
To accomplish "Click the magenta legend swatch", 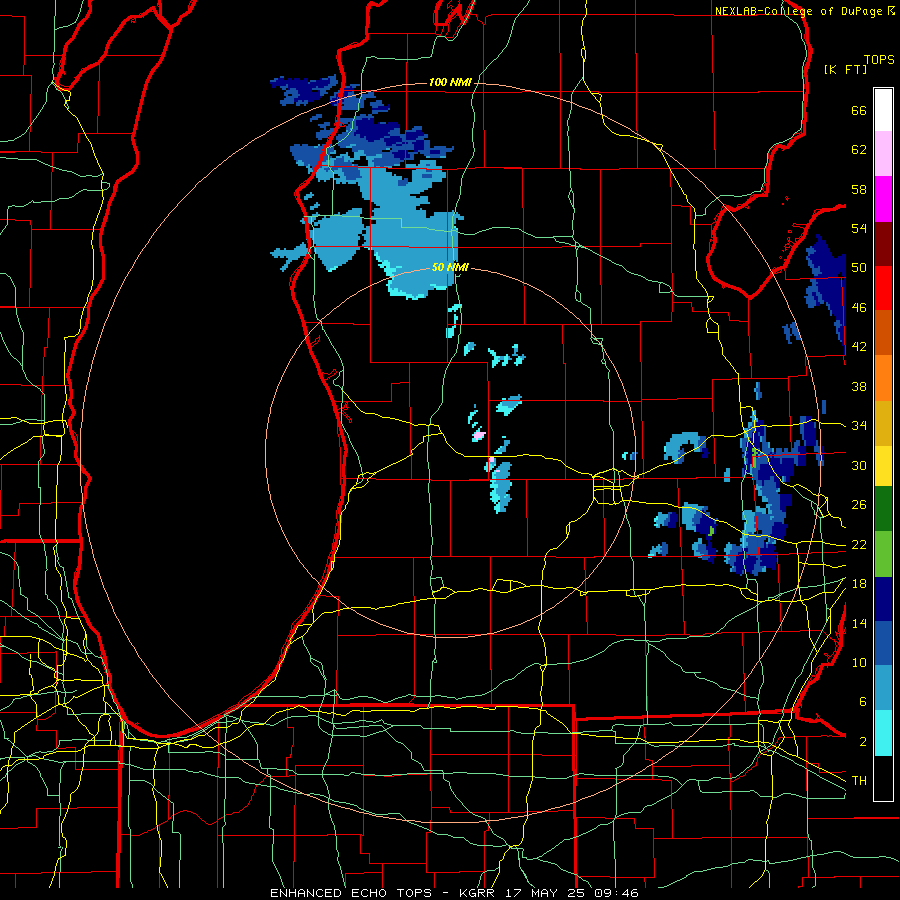I will pyautogui.click(x=883, y=199).
